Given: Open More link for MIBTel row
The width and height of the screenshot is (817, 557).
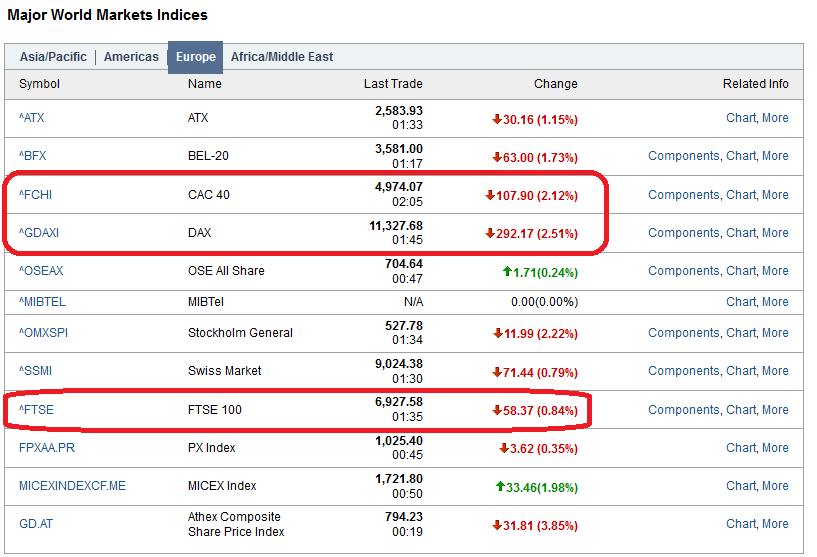Looking at the screenshot, I should tap(775, 302).
